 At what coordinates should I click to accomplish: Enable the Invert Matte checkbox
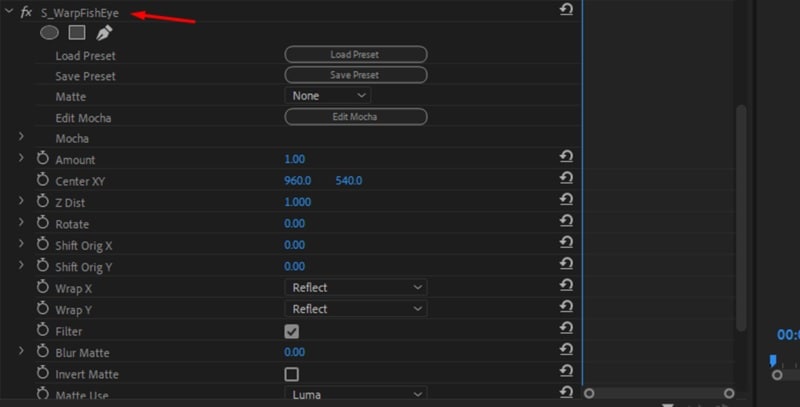click(291, 374)
